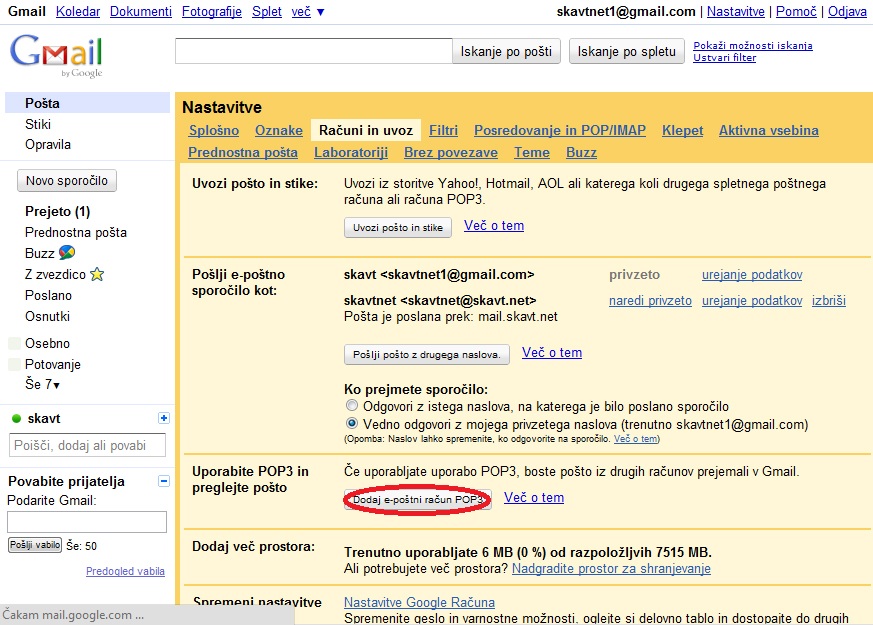This screenshot has height=625, width=873.
Task: Open Nastavitve Google Računa link
Action: (419, 602)
